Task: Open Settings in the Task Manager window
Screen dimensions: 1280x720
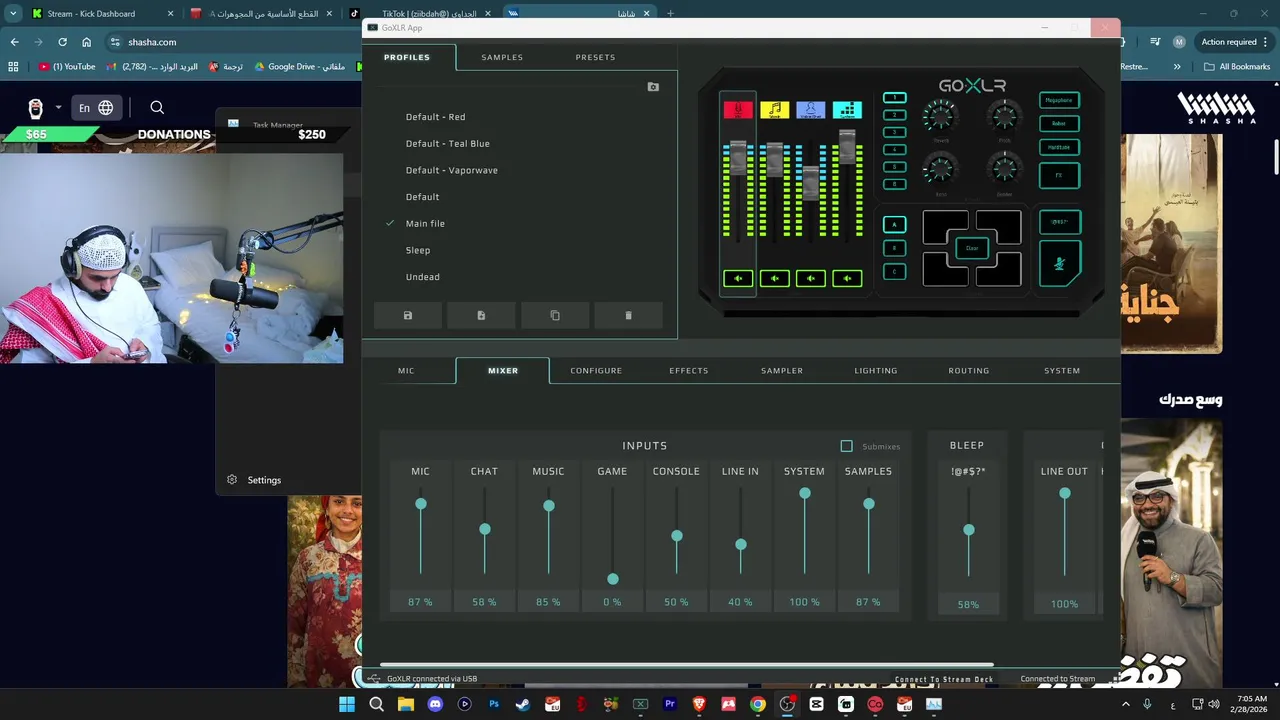Action: [254, 480]
